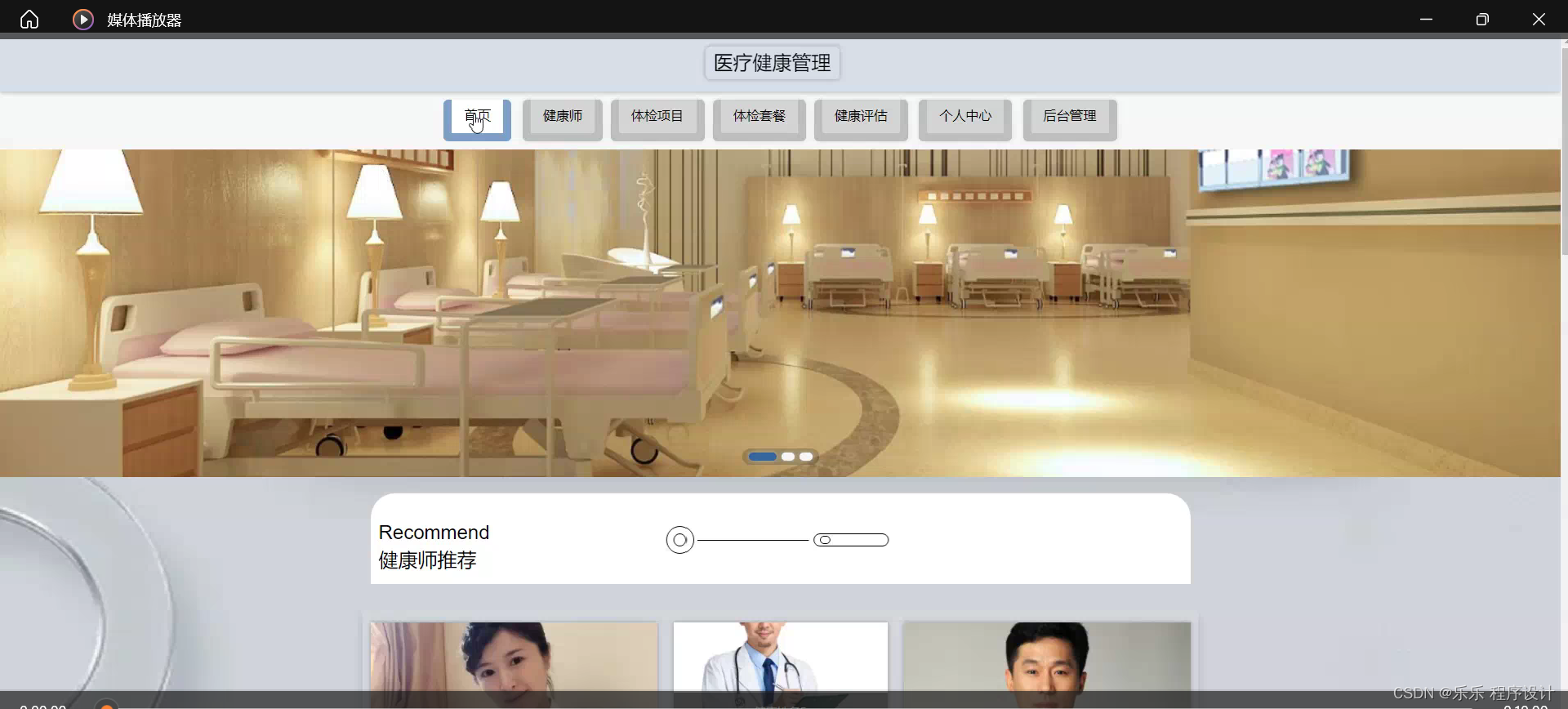Select the first blue carousel indicator

[x=762, y=457]
